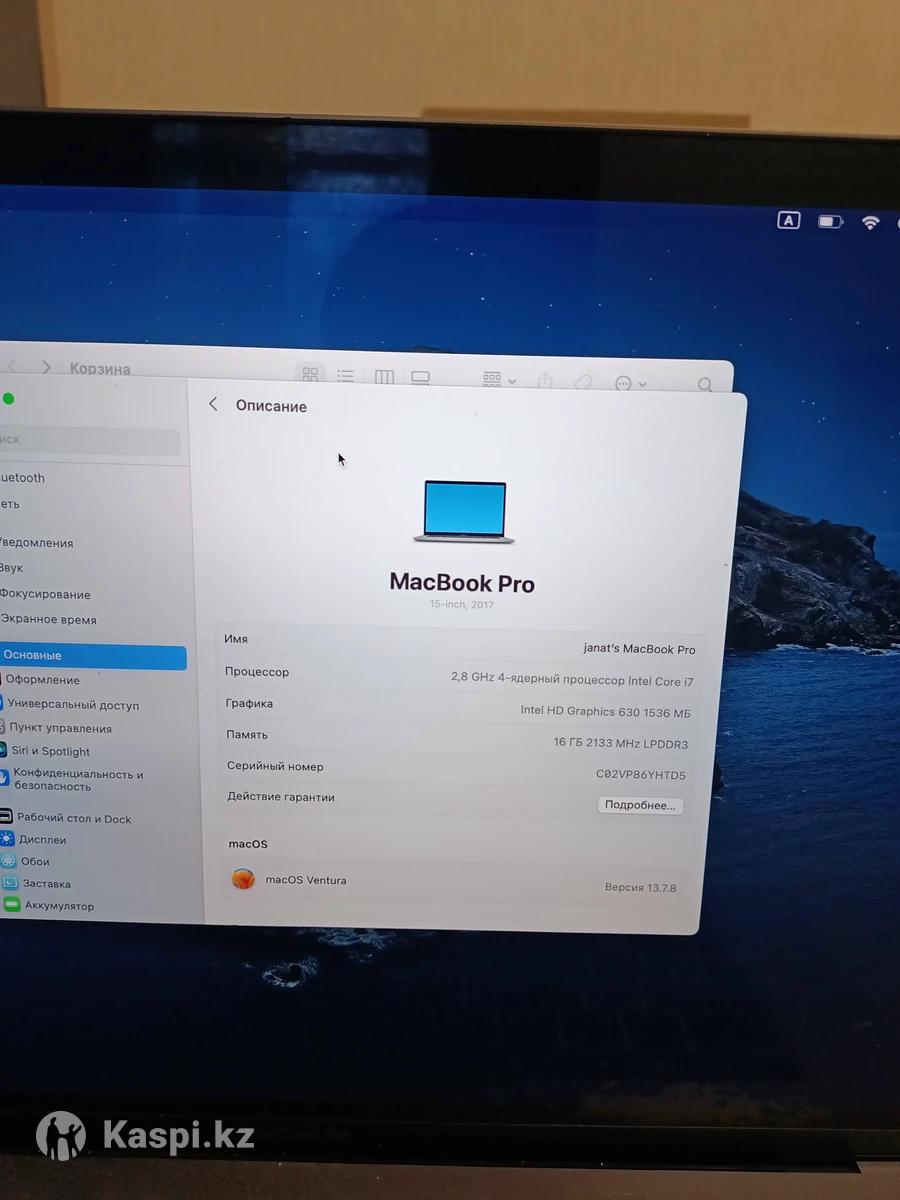Select Дисплеи in the sidebar
Image resolution: width=900 pixels, height=1200 pixels.
click(x=42, y=839)
